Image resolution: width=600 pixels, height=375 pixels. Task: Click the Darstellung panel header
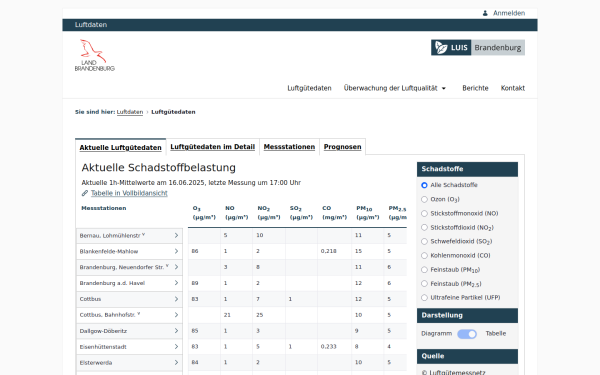coord(467,315)
